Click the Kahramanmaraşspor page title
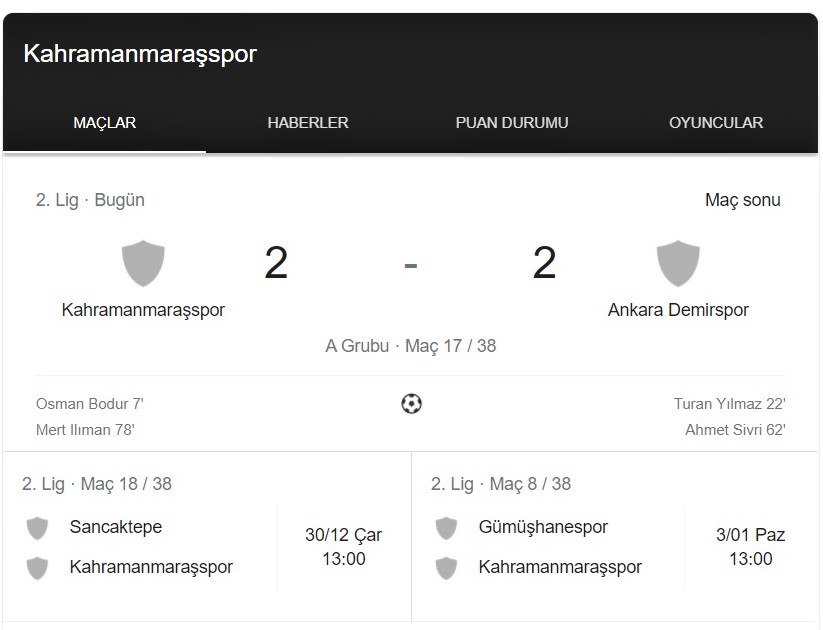 coord(140,54)
